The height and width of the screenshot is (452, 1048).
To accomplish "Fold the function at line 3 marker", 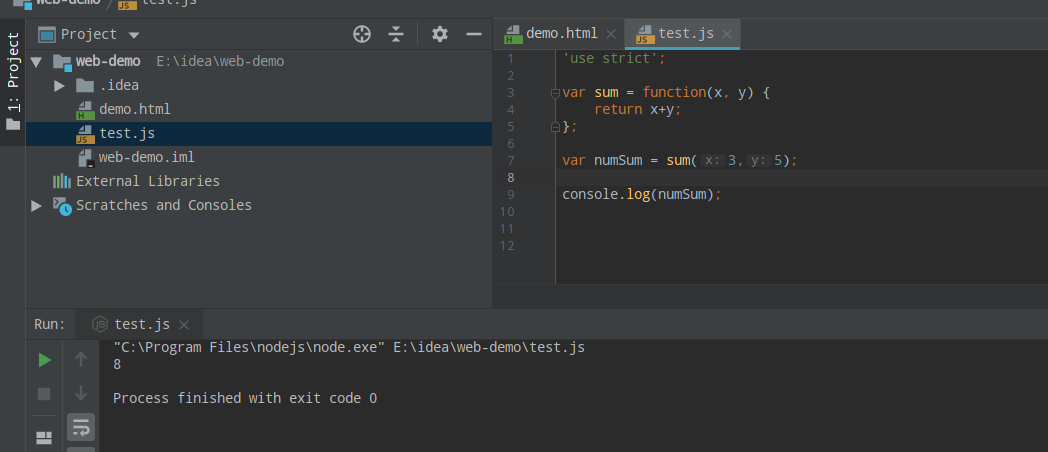I will (x=555, y=94).
